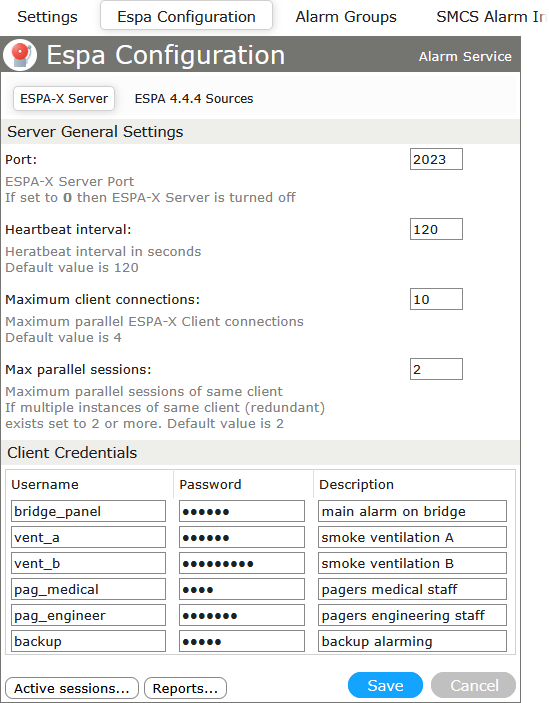Open the Reports dialog

[x=185, y=688]
